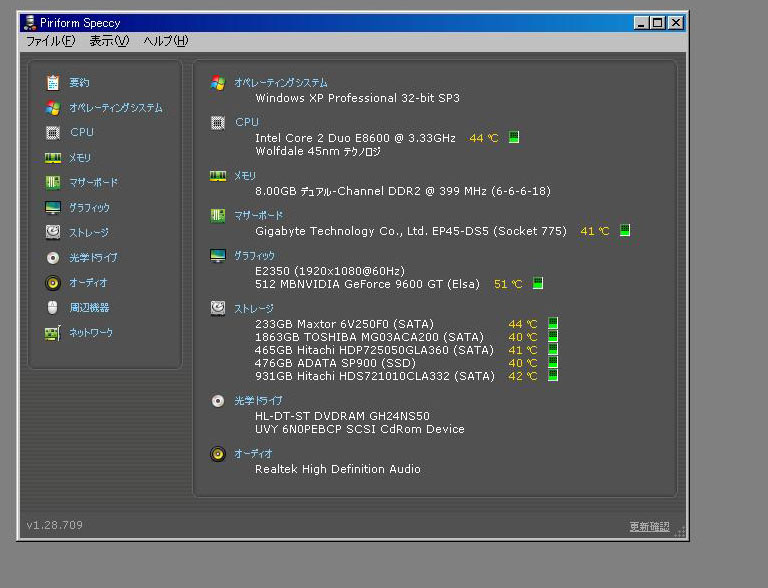
Task: Click the メモリ RAM icon in sidebar
Action: pos(53,158)
